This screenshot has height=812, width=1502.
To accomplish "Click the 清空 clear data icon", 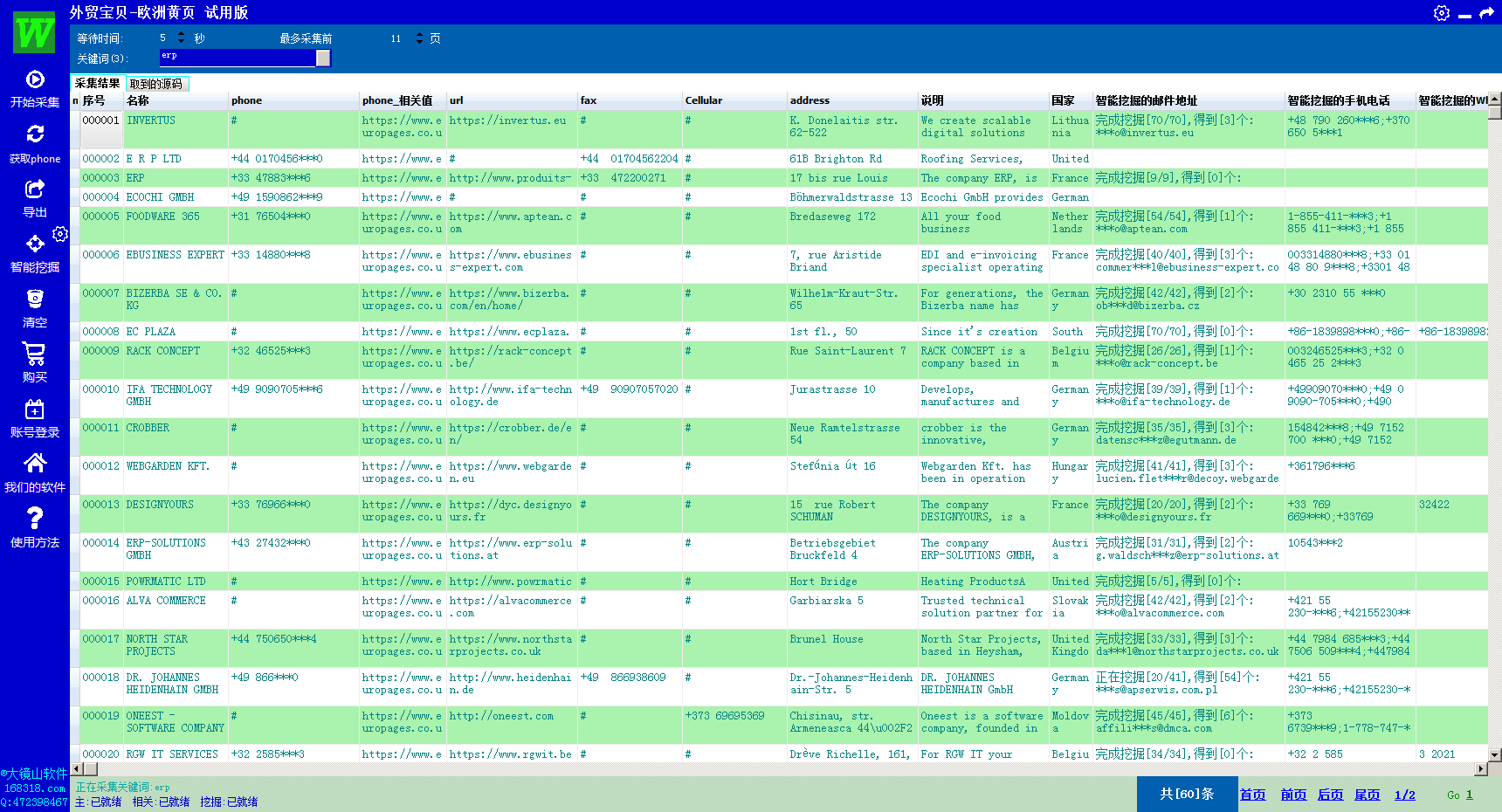I will pos(35,299).
